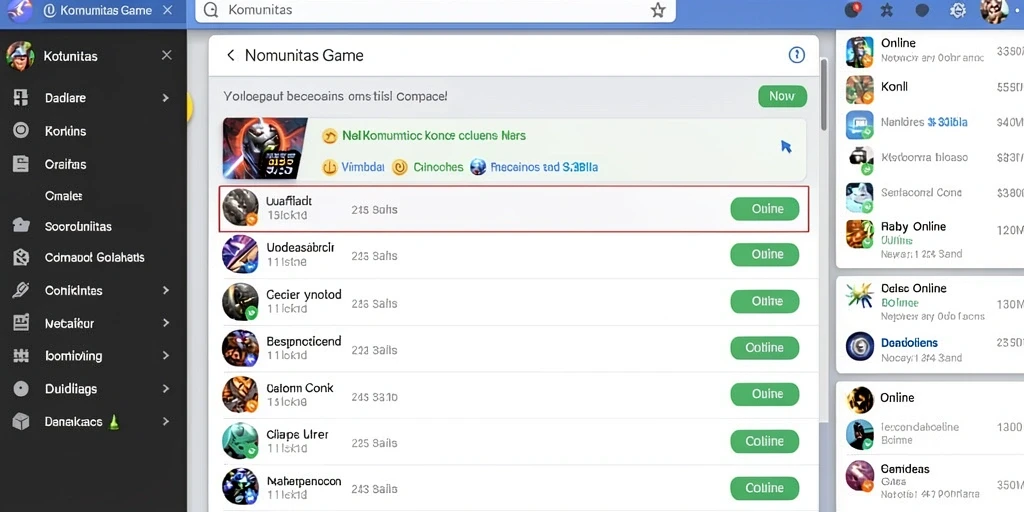Click the Iomioiing grid icon
Viewport: 1024px width, 512px height.
(x=21, y=356)
